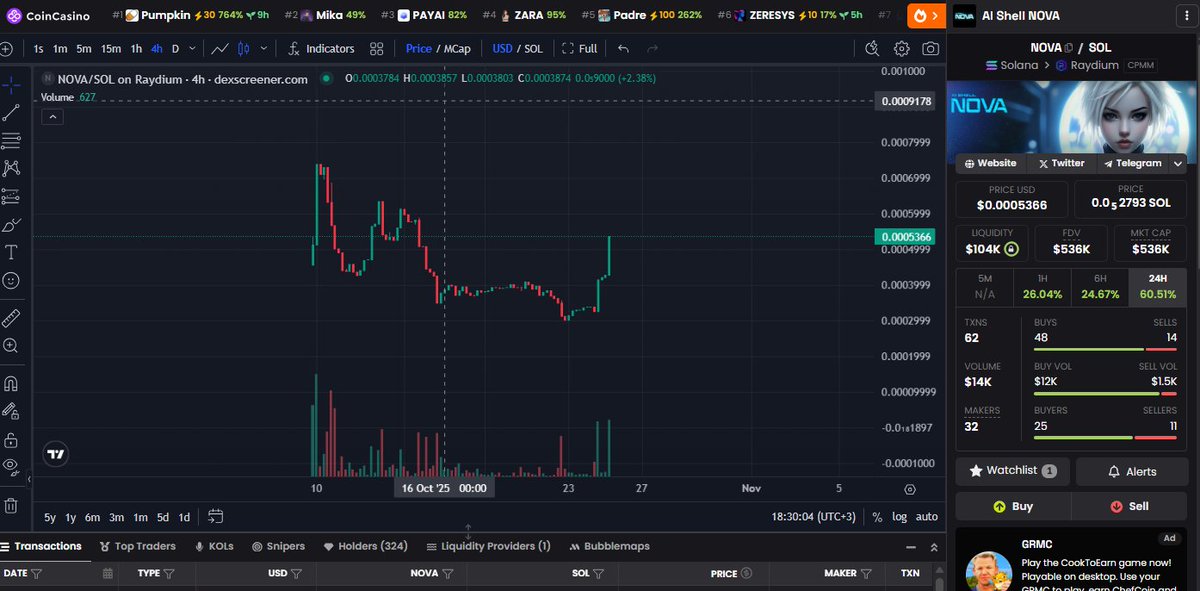Expand transactions panel with double chevron
Screen dimensions: 1200x591
[x=934, y=547]
